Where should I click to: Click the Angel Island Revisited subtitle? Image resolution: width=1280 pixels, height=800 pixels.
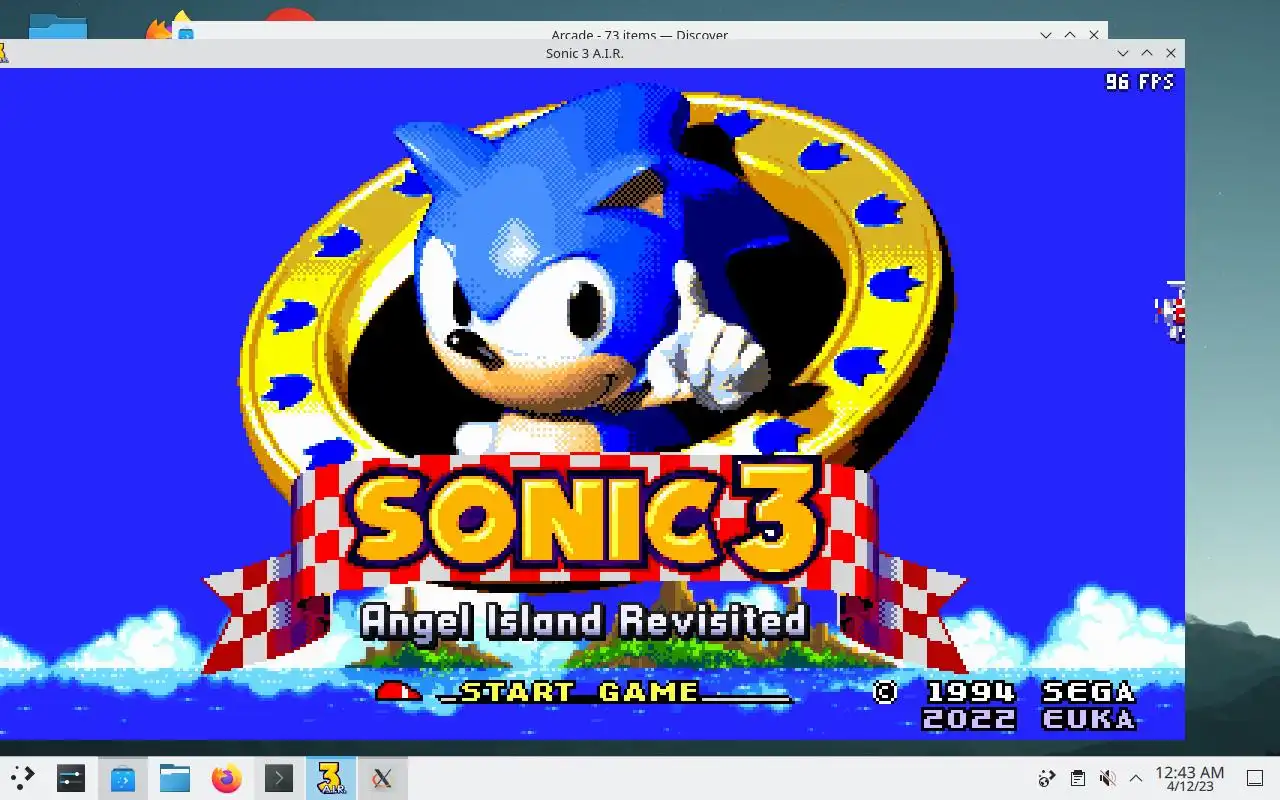584,621
